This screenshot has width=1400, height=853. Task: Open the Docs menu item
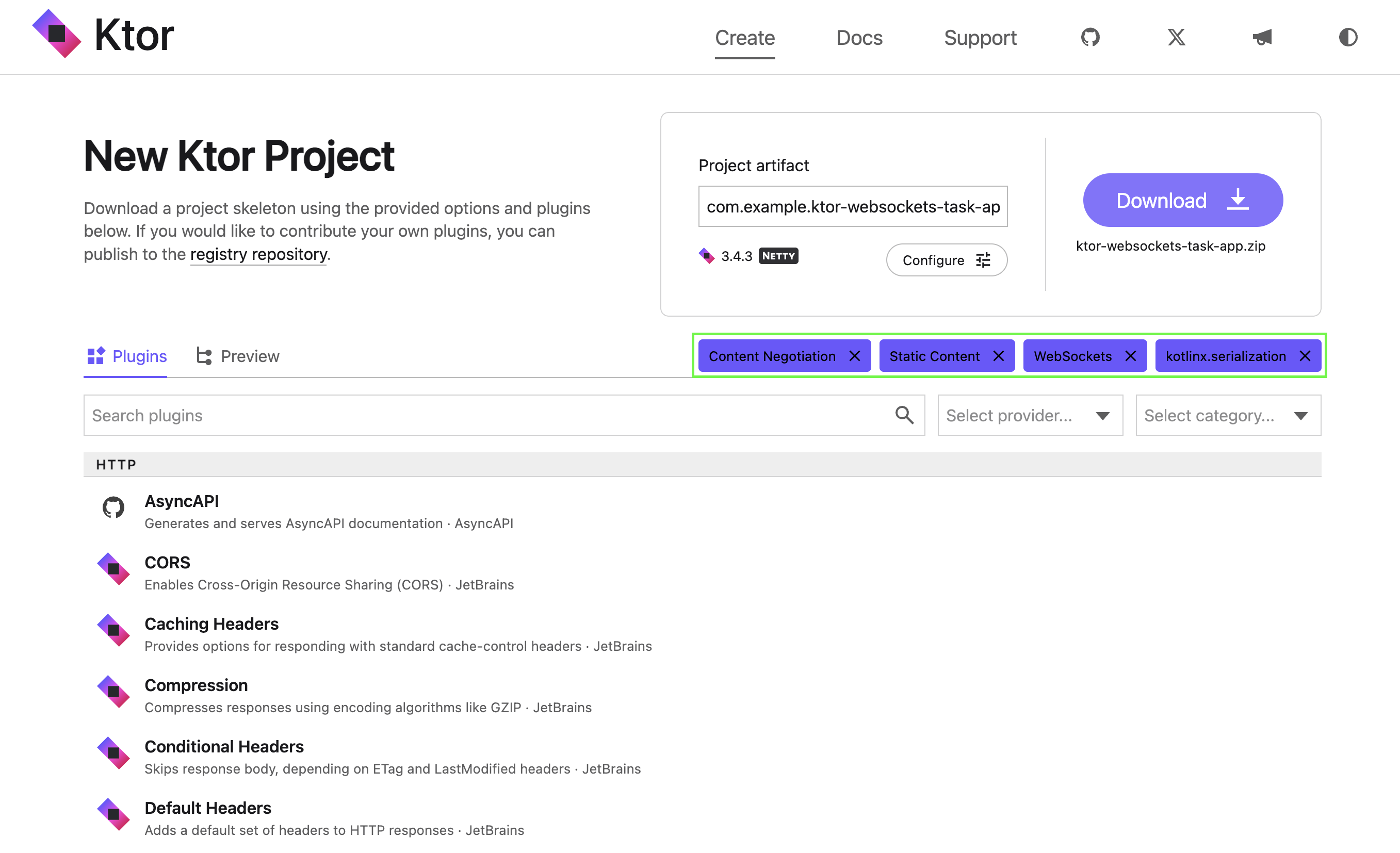(x=859, y=38)
